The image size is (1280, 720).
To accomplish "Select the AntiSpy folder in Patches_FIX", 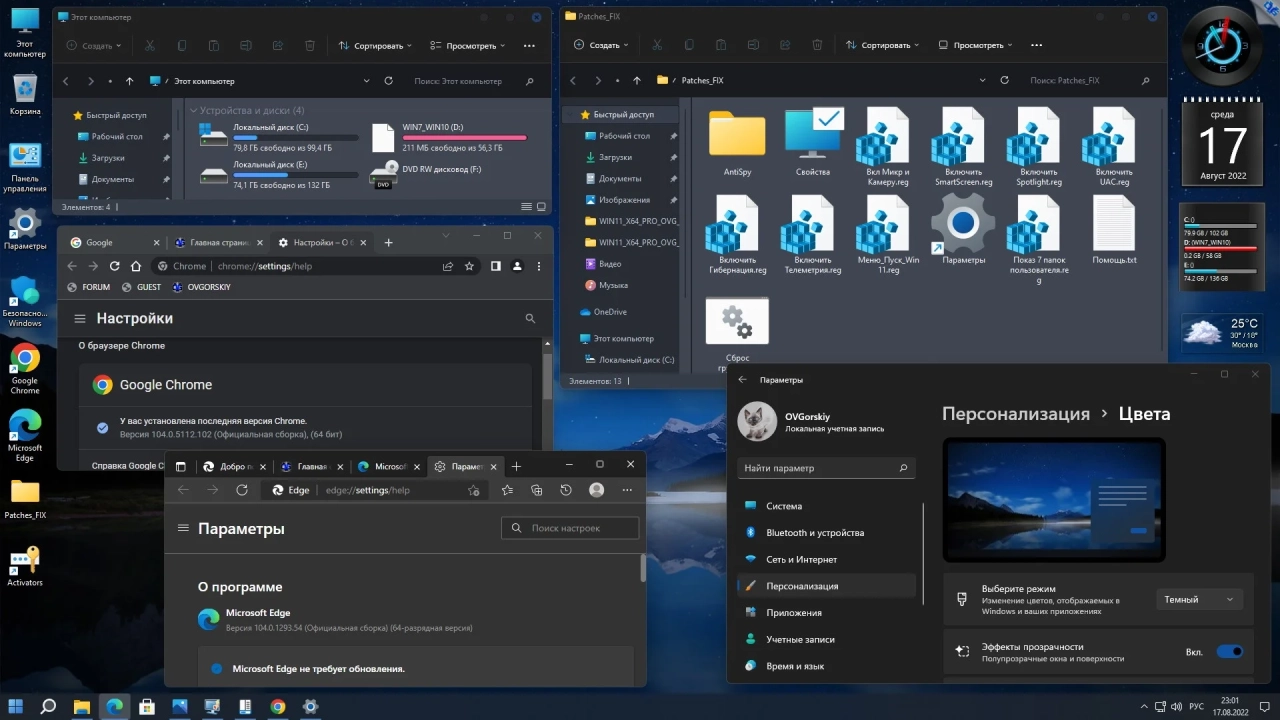I will [737, 145].
